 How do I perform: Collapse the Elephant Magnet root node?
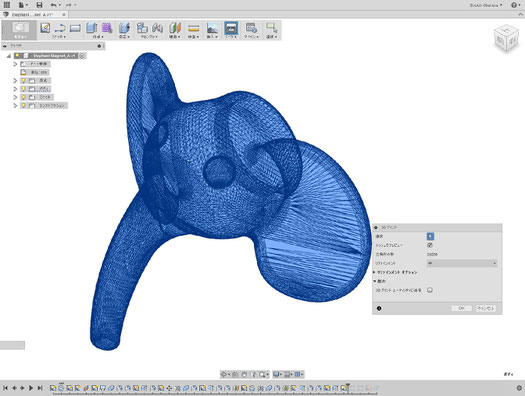[9, 56]
